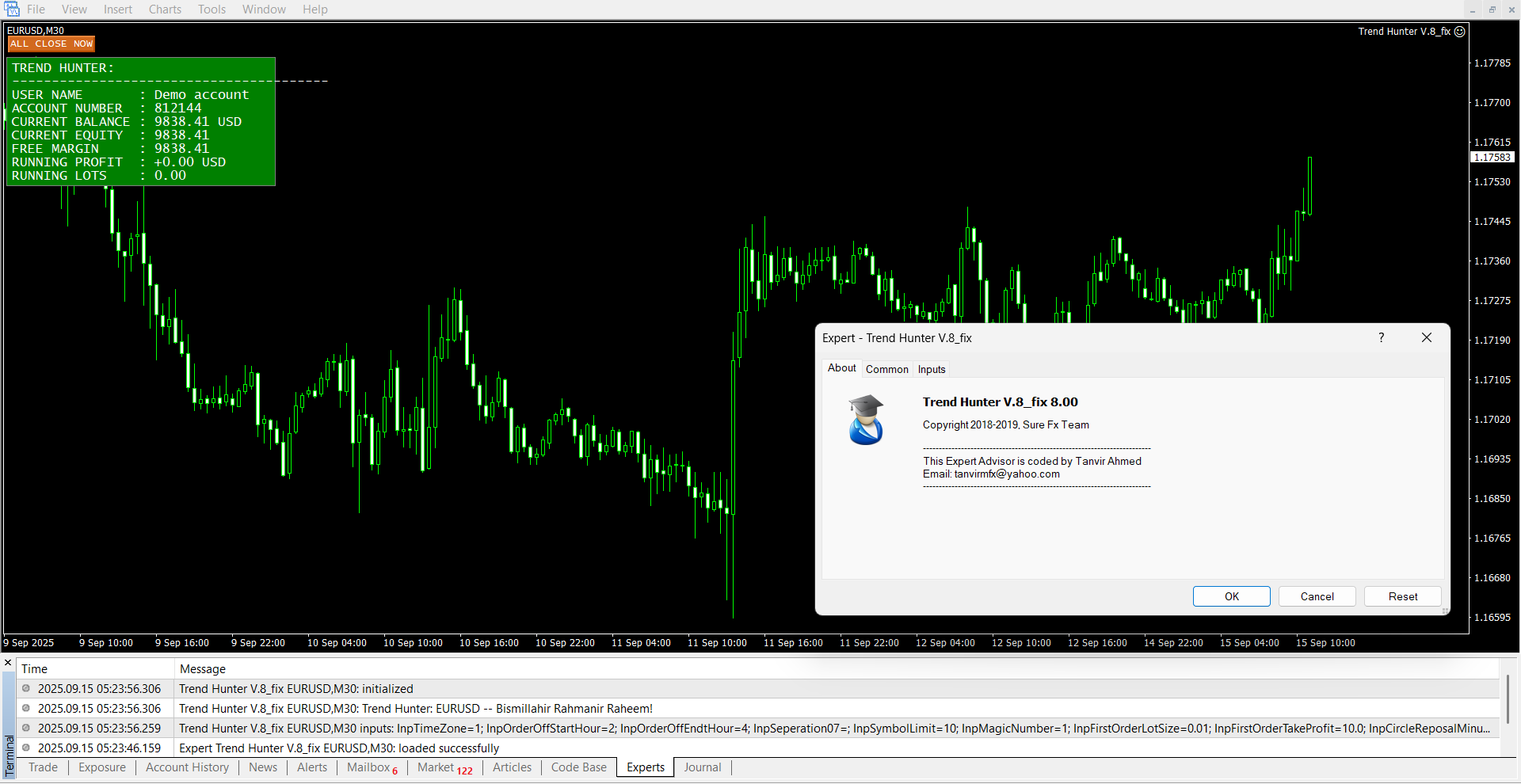Image resolution: width=1521 pixels, height=784 pixels.
Task: Click the MetaTrader application icon in menu bar
Action: (x=12, y=10)
